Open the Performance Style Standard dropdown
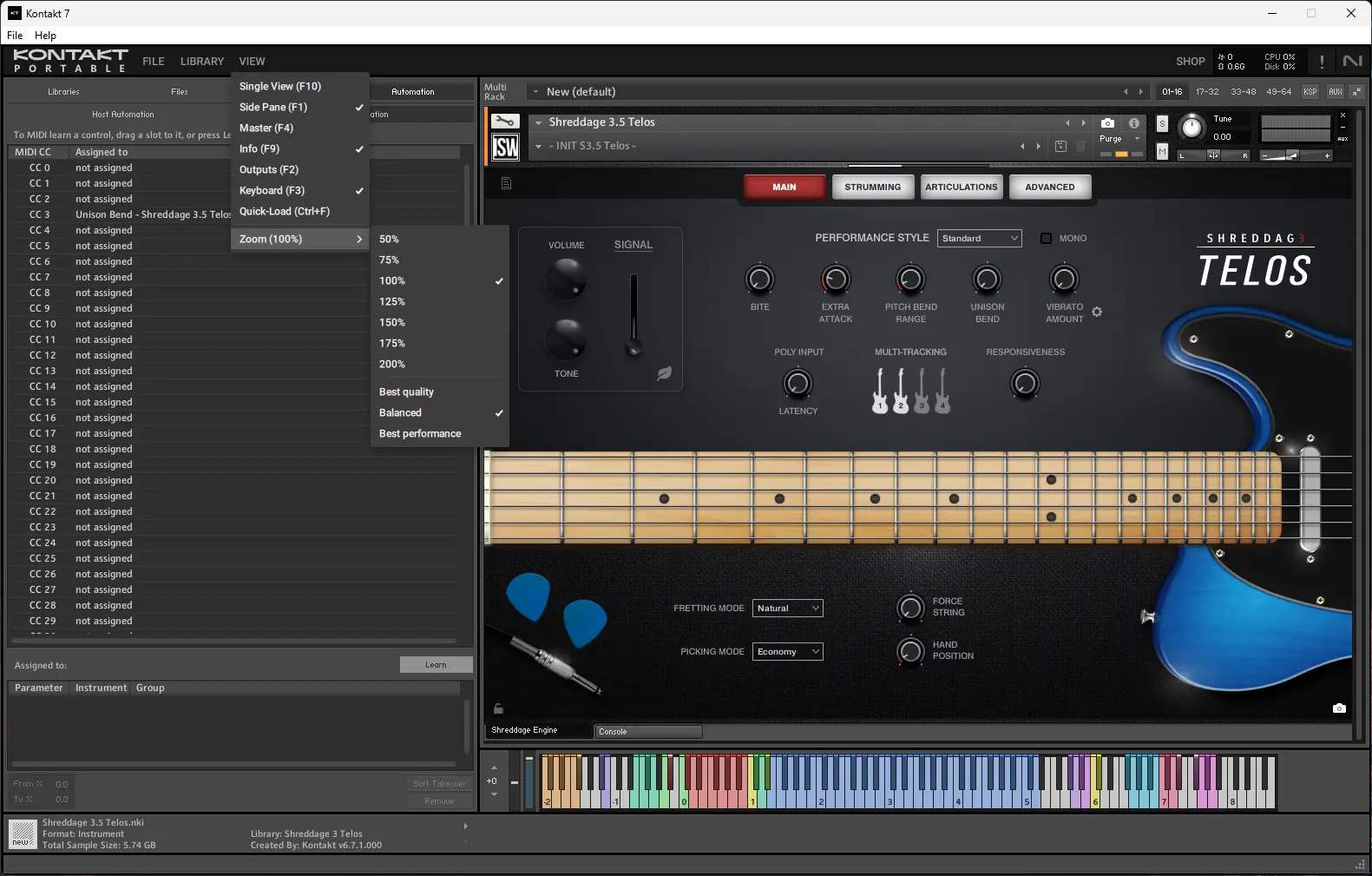 point(980,238)
